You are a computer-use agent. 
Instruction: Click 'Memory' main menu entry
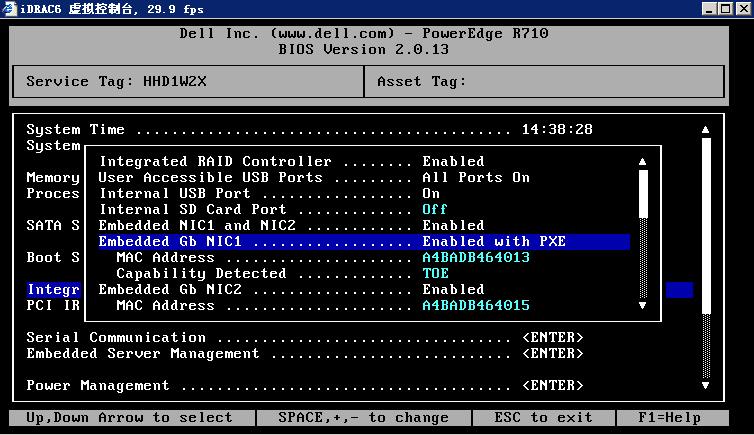(x=53, y=177)
